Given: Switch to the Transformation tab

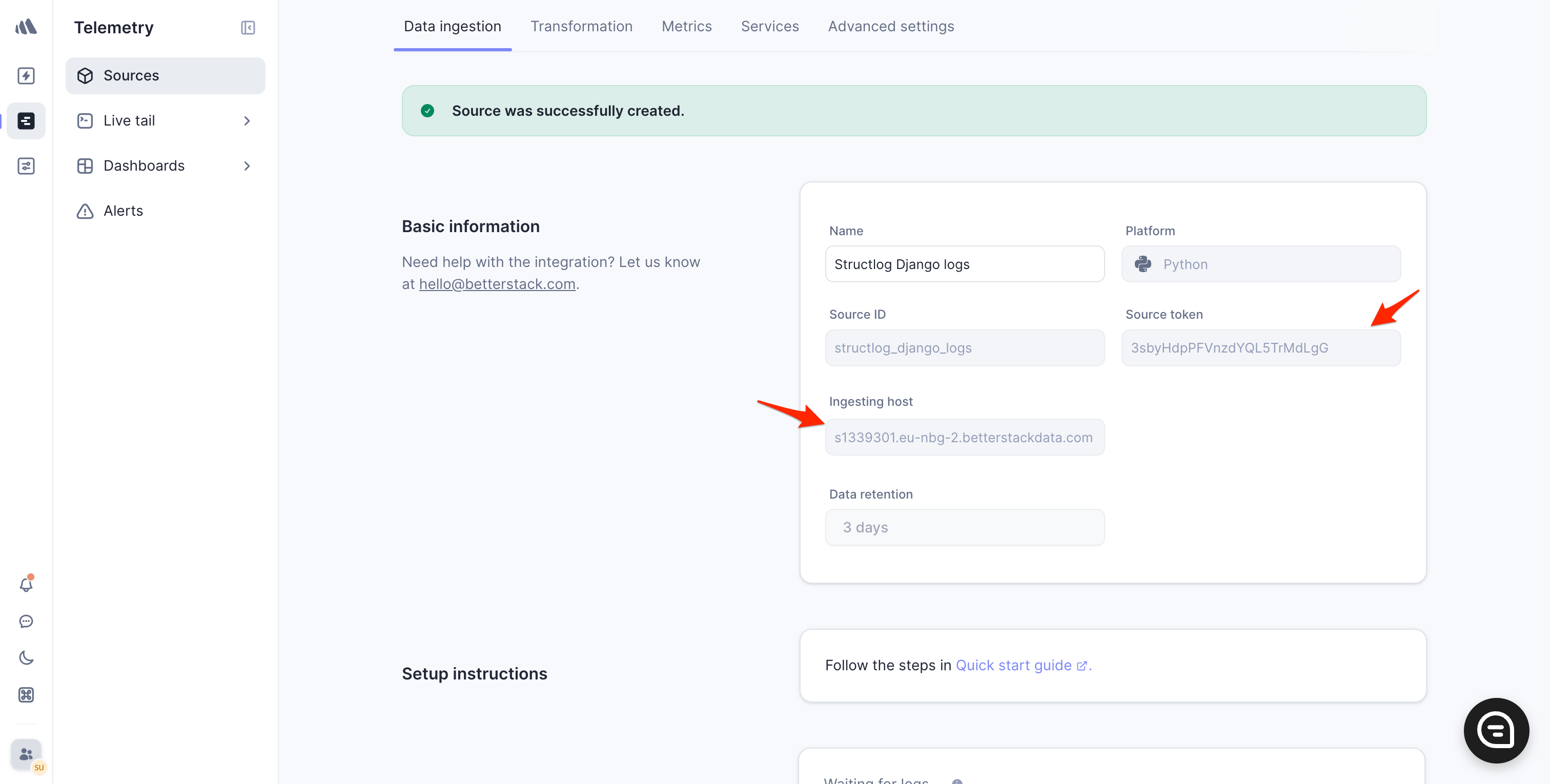Looking at the screenshot, I should coord(581,27).
